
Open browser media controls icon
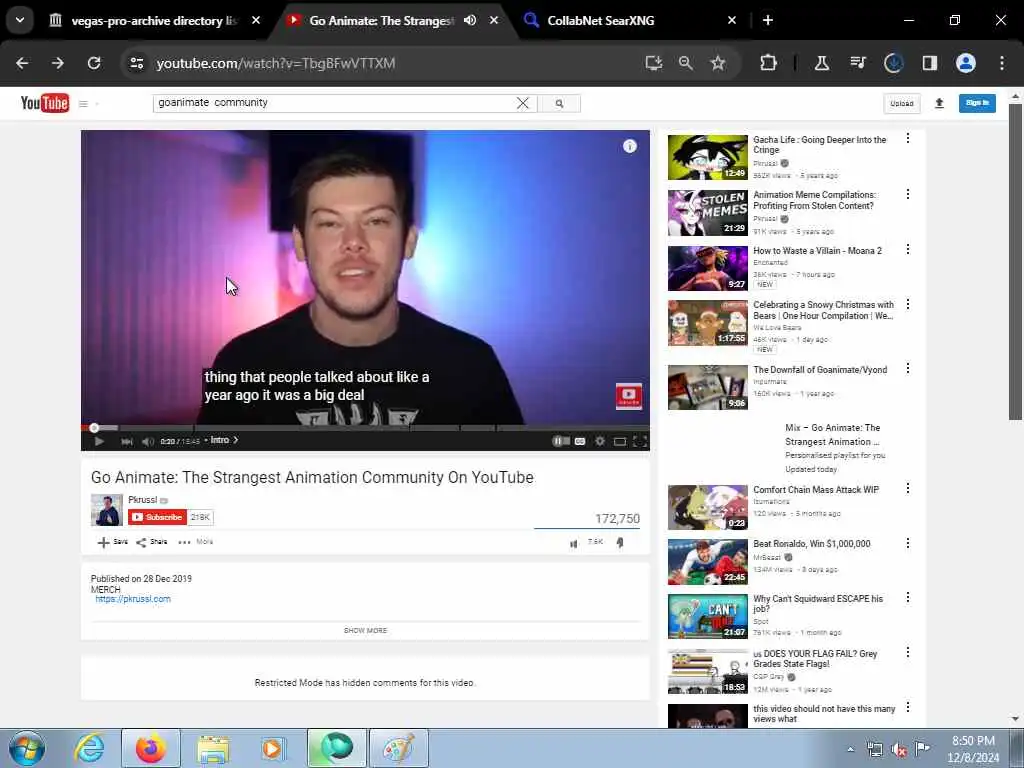[857, 63]
